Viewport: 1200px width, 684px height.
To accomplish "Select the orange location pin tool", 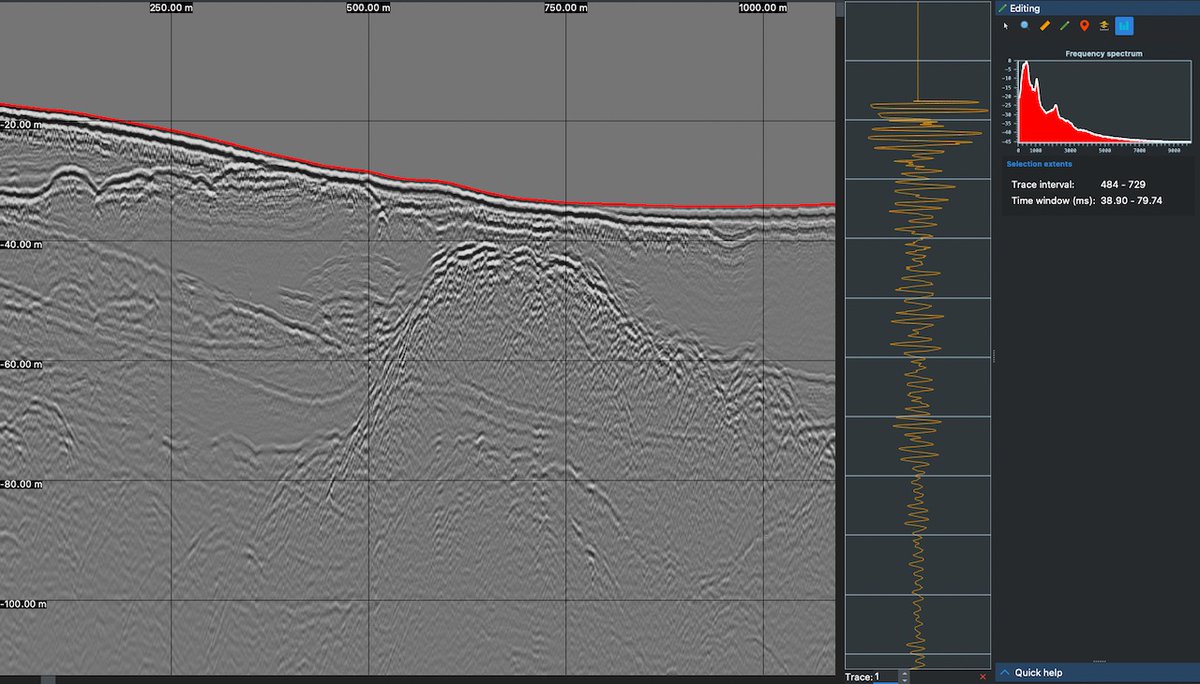I will pos(1084,25).
